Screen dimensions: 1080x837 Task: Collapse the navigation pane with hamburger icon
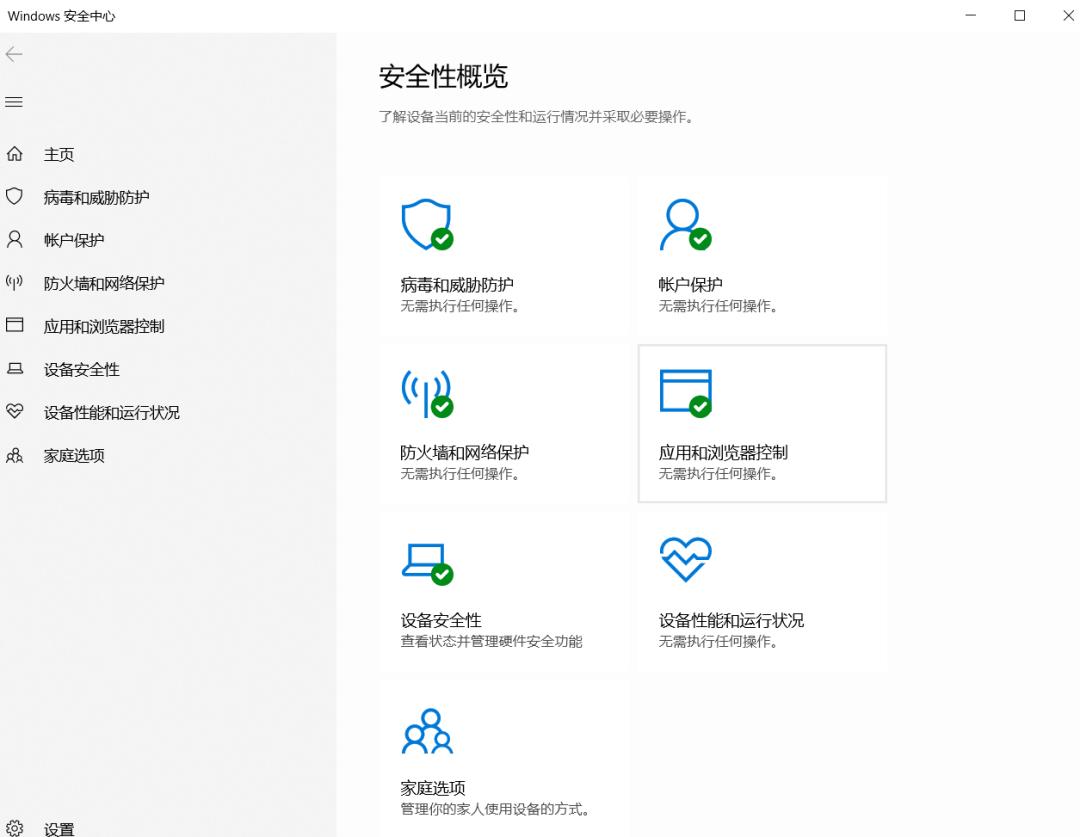[x=14, y=101]
